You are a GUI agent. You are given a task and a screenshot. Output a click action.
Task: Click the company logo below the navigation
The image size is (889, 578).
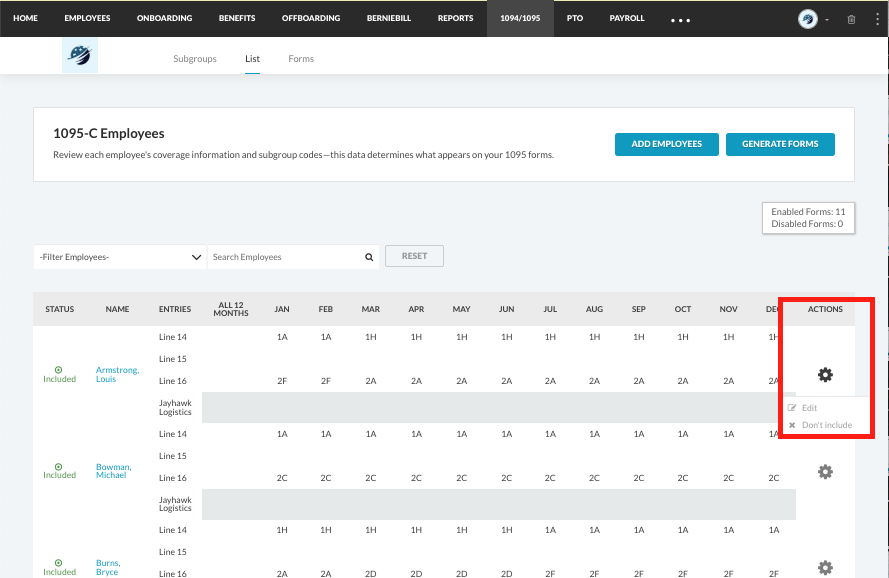78,58
